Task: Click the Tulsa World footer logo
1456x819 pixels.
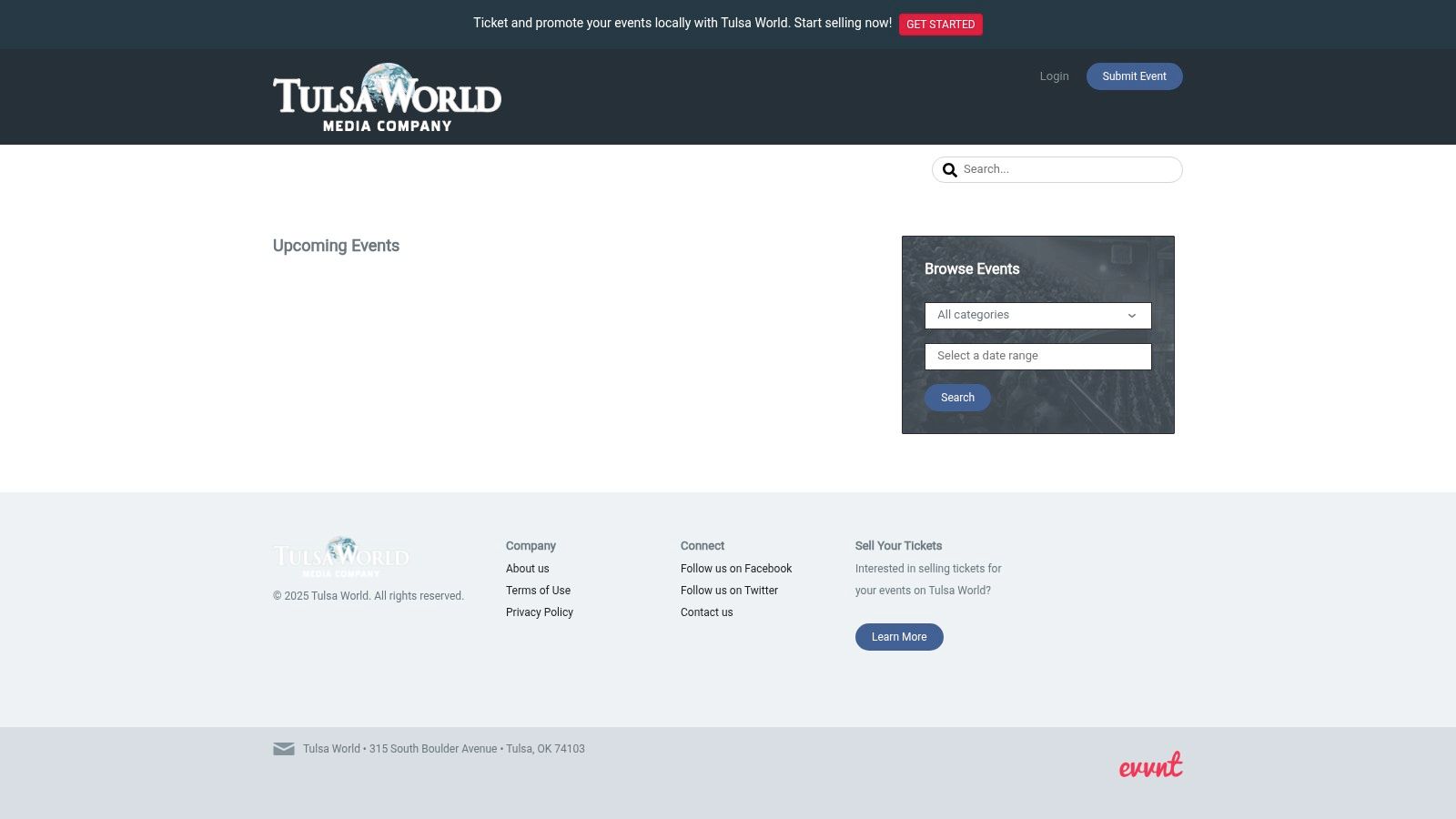Action: tap(340, 555)
